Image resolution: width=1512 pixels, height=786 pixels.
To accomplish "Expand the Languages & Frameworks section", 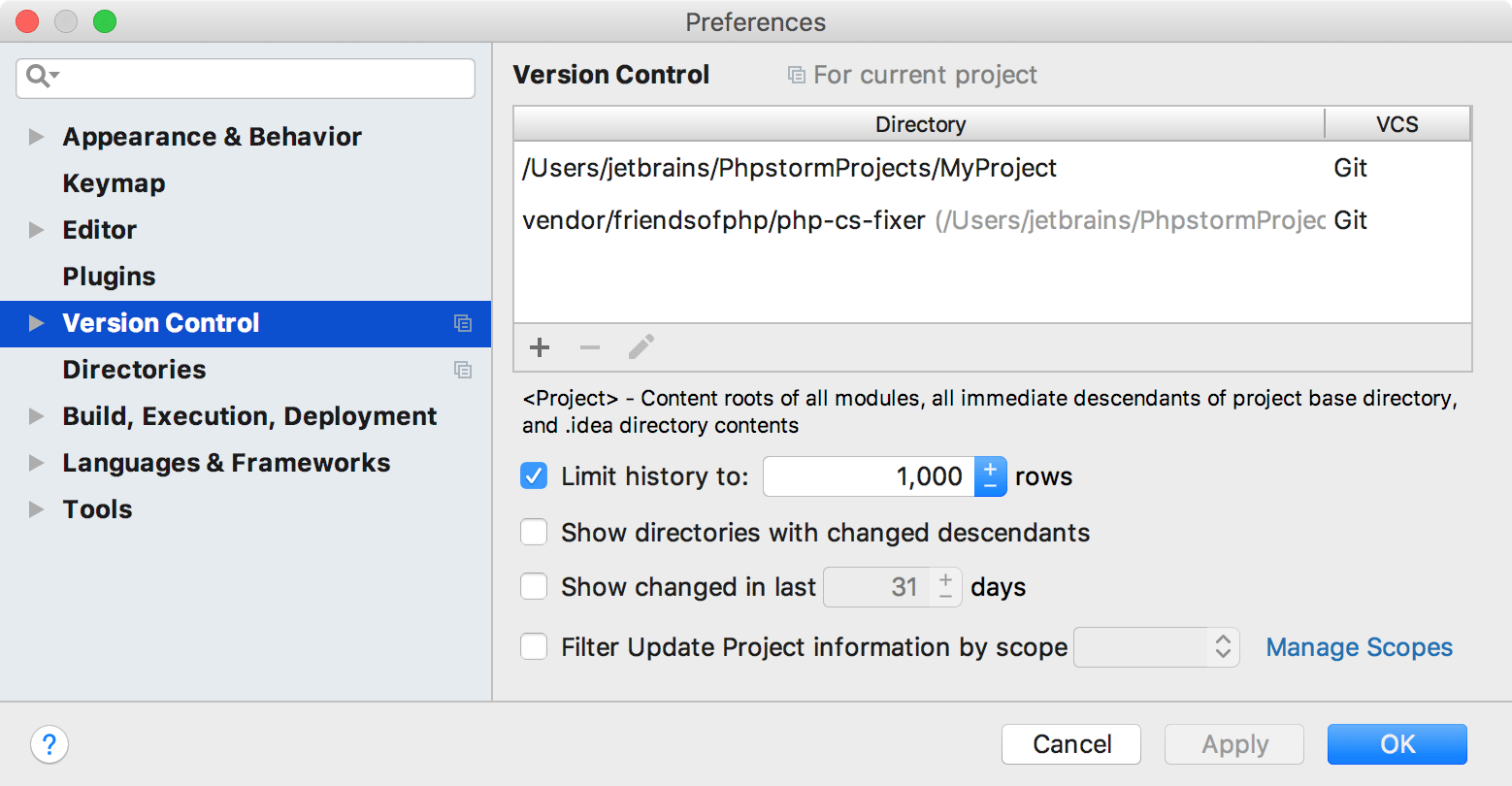I will tap(36, 463).
